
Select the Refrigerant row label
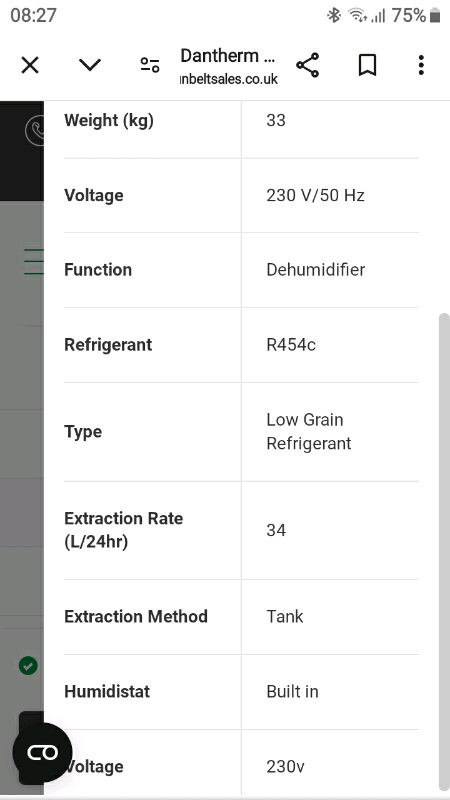108,345
